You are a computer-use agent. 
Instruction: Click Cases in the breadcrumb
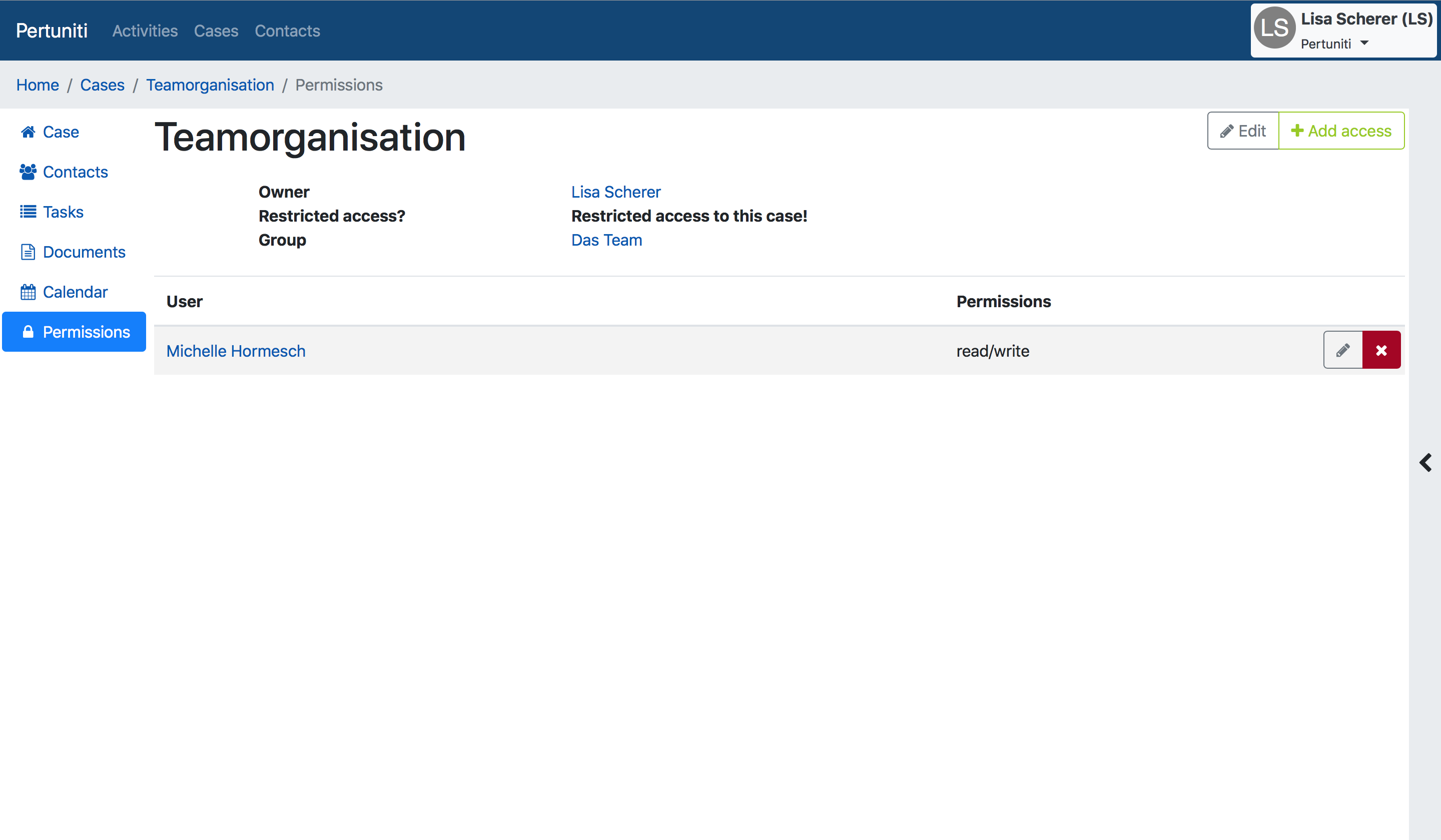103,85
